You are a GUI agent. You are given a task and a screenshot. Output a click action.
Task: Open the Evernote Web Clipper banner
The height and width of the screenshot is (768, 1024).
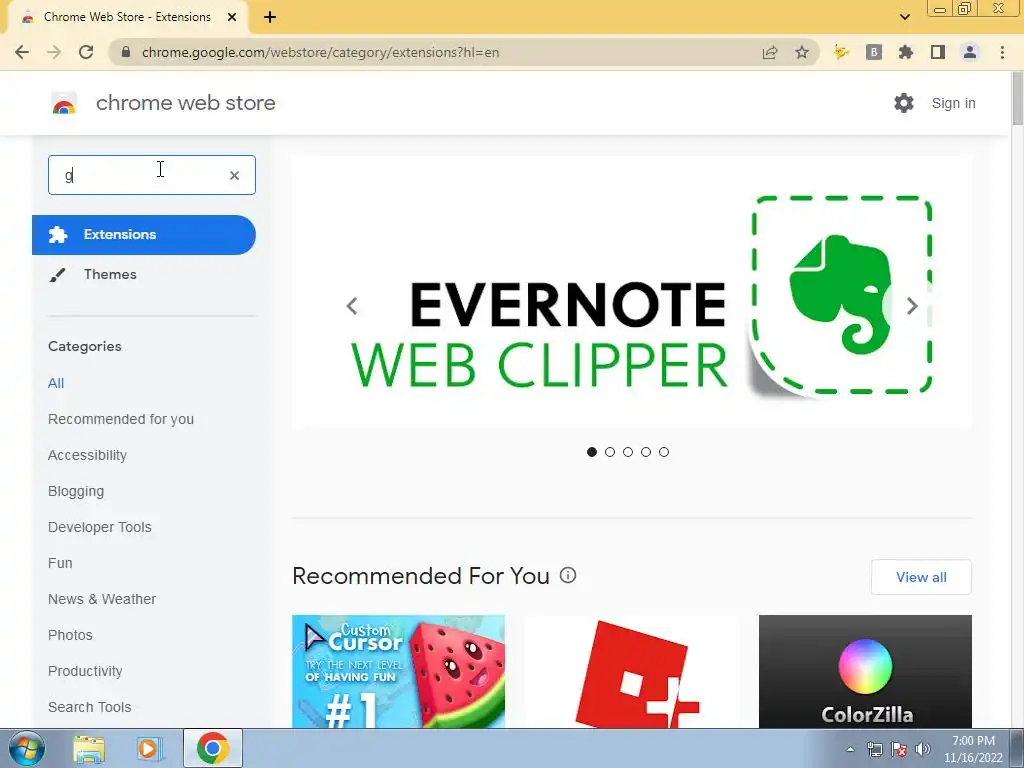[632, 293]
